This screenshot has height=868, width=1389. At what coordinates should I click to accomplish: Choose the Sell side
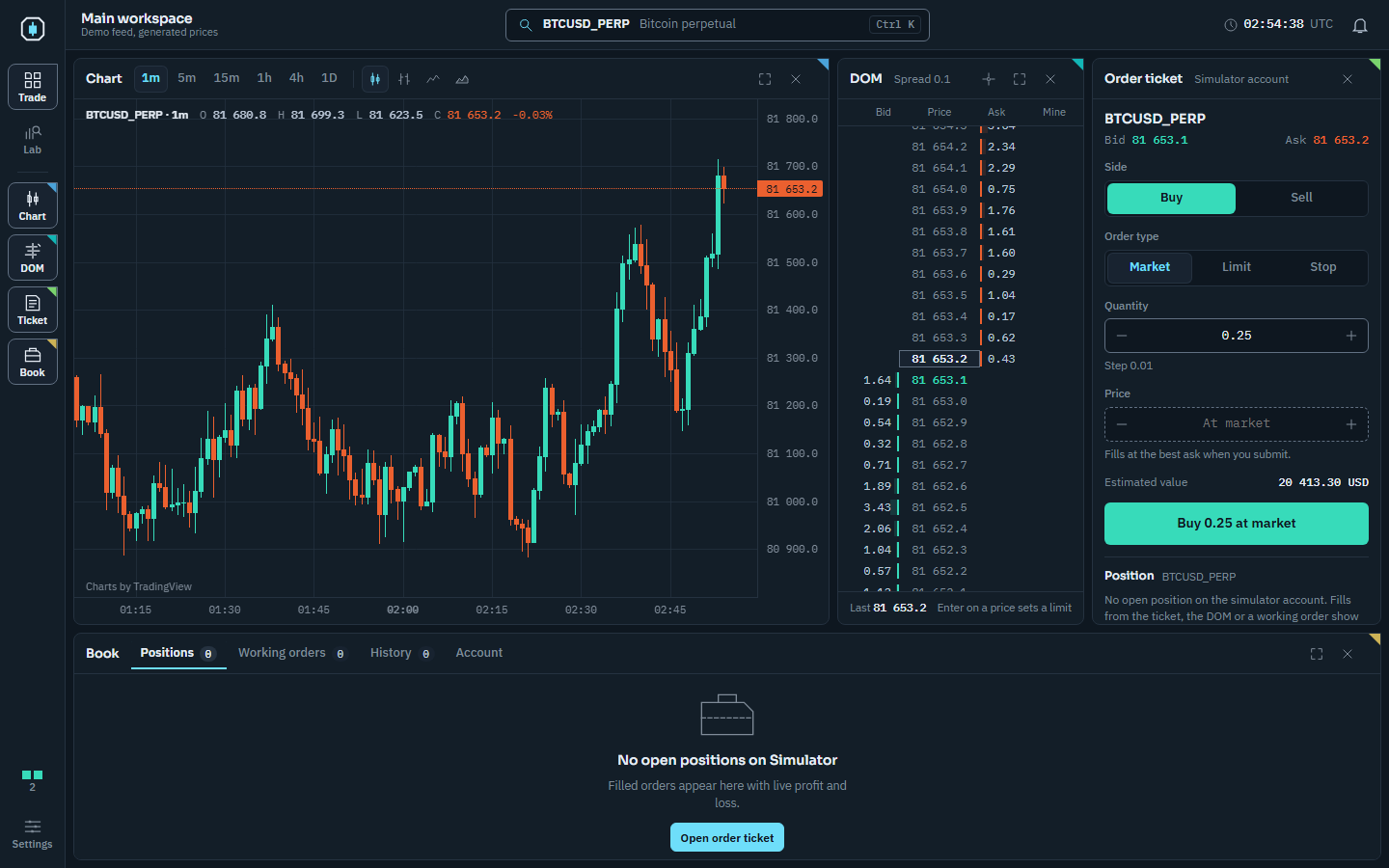point(1301,199)
